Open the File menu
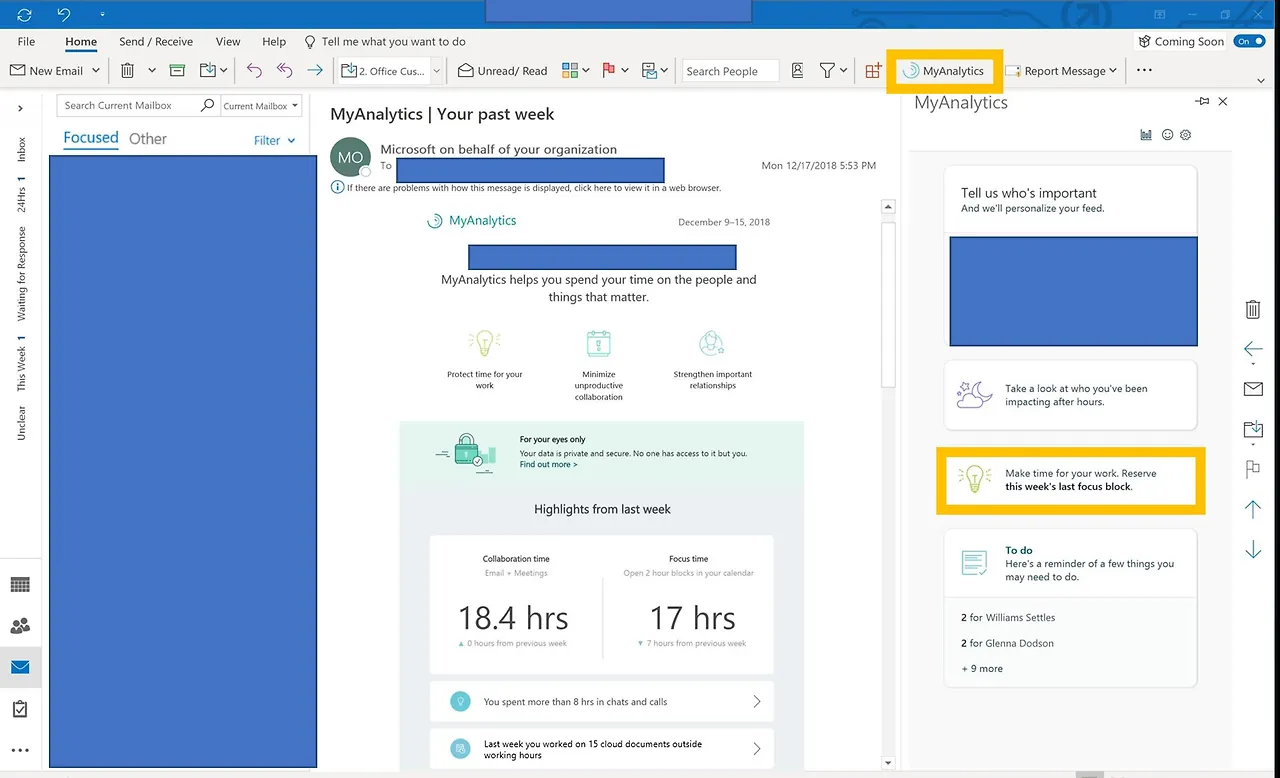Image resolution: width=1280 pixels, height=778 pixels. tap(26, 42)
